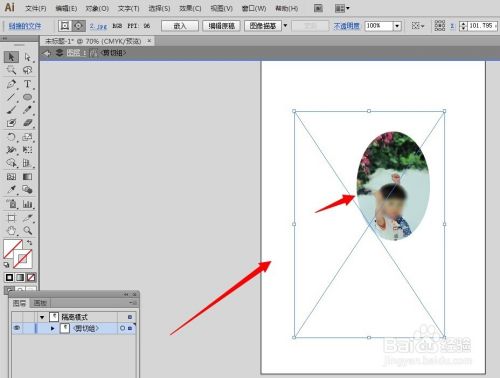Select the Eraser tool

(28, 123)
